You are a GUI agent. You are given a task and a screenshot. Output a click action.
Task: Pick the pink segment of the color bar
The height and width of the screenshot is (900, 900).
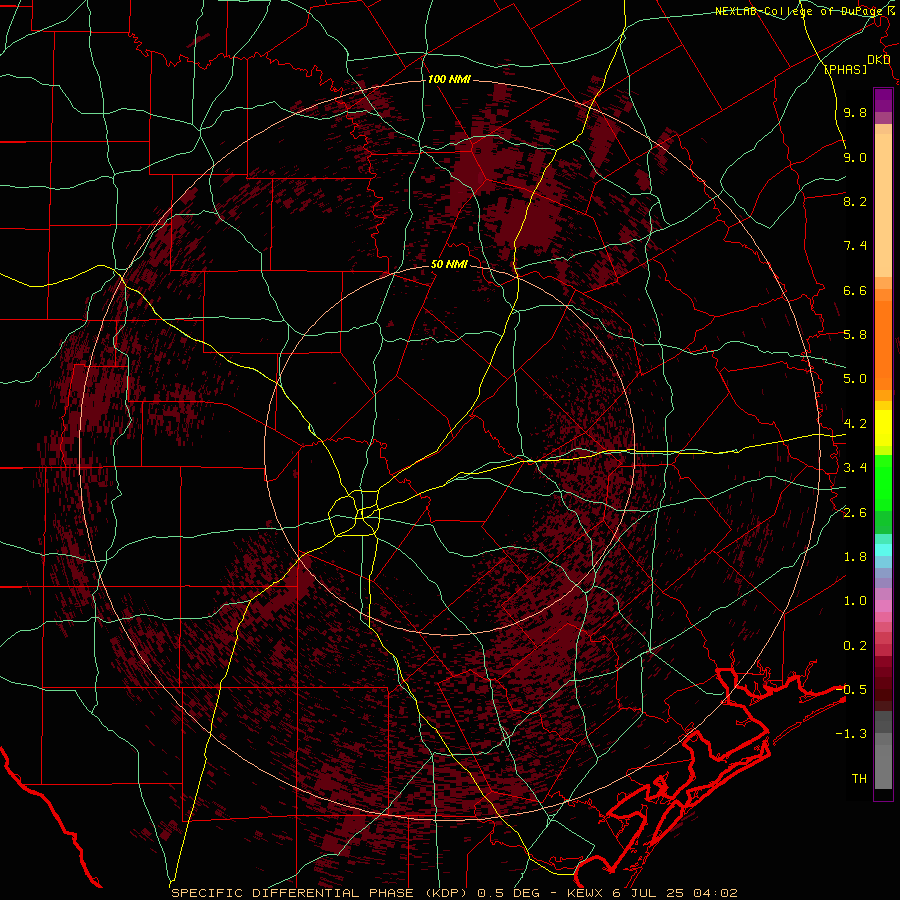pos(883,606)
